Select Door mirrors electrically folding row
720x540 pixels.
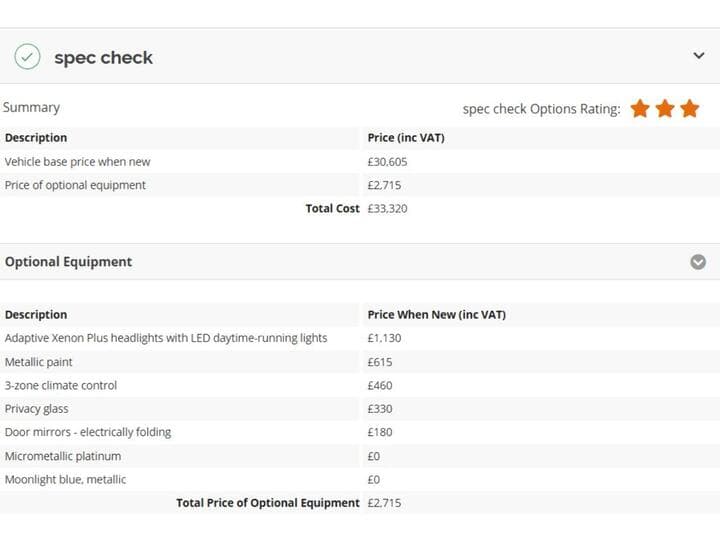tap(360, 432)
